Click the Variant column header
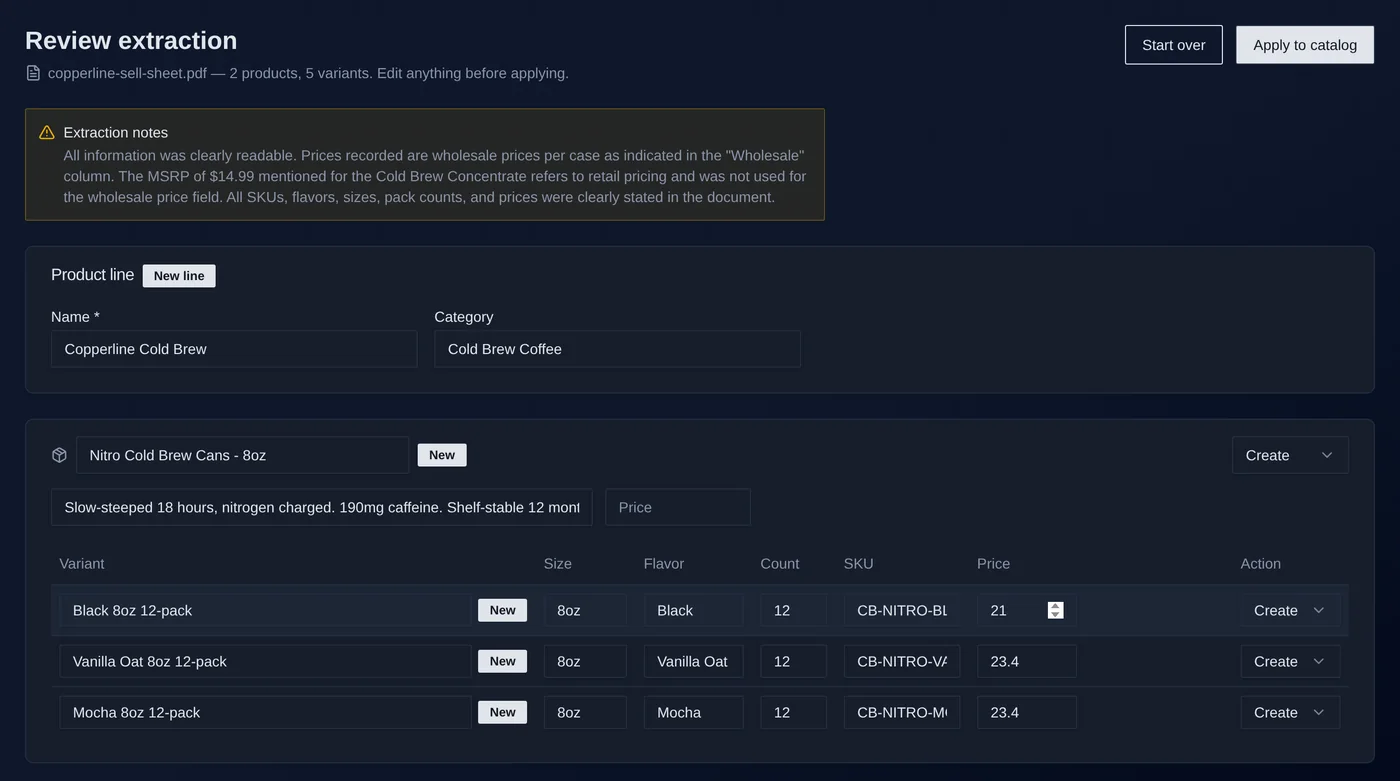This screenshot has width=1400, height=781. pyautogui.click(x=82, y=563)
